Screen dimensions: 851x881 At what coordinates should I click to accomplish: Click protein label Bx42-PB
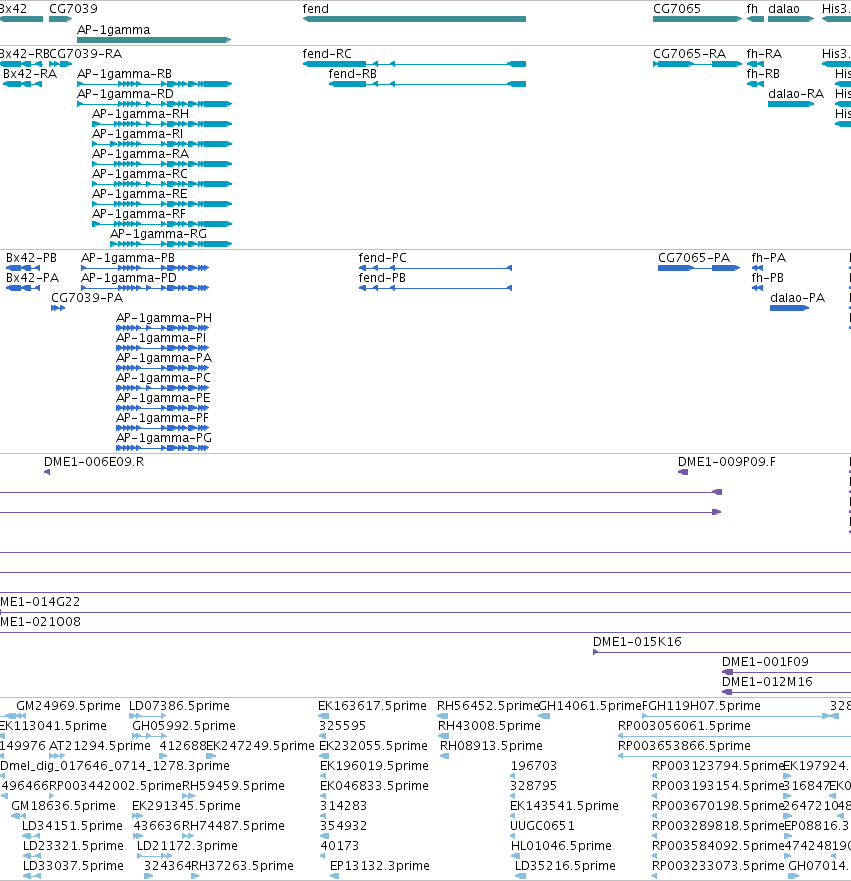pos(31,258)
